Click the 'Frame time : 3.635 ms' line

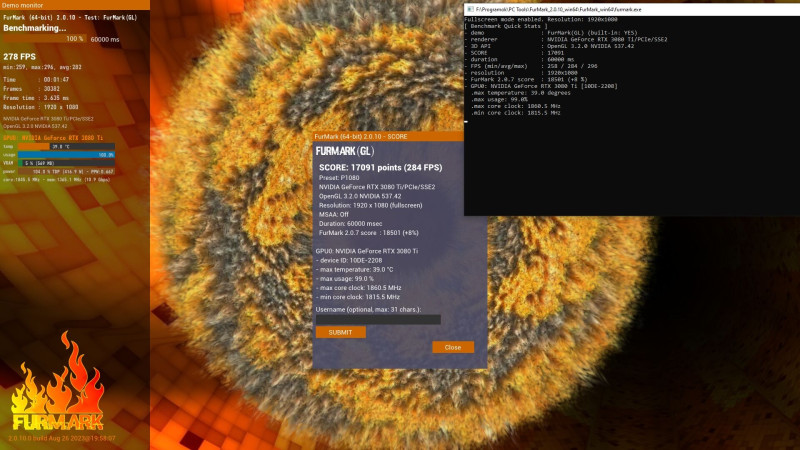point(36,98)
